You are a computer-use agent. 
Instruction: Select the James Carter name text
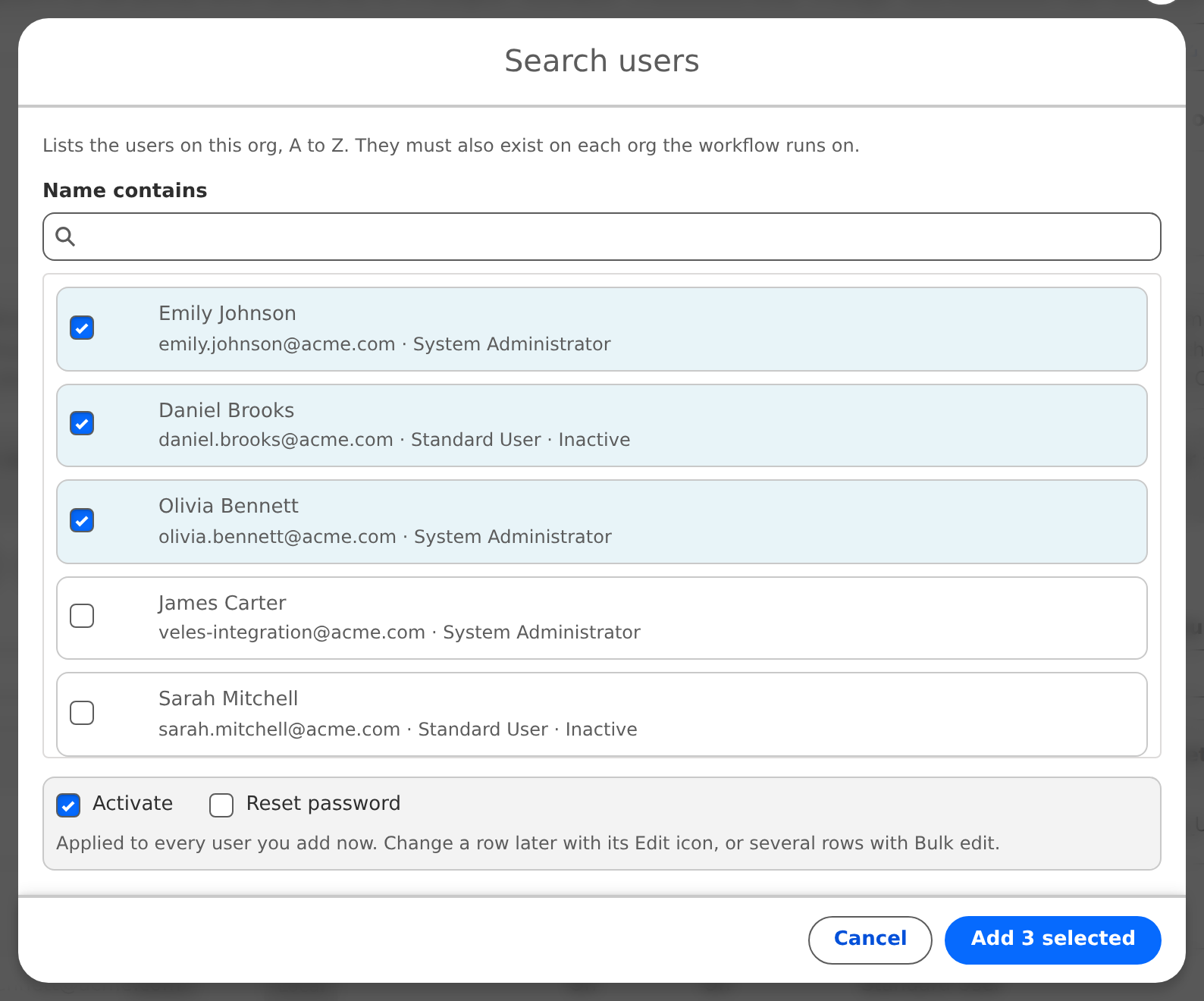[222, 603]
